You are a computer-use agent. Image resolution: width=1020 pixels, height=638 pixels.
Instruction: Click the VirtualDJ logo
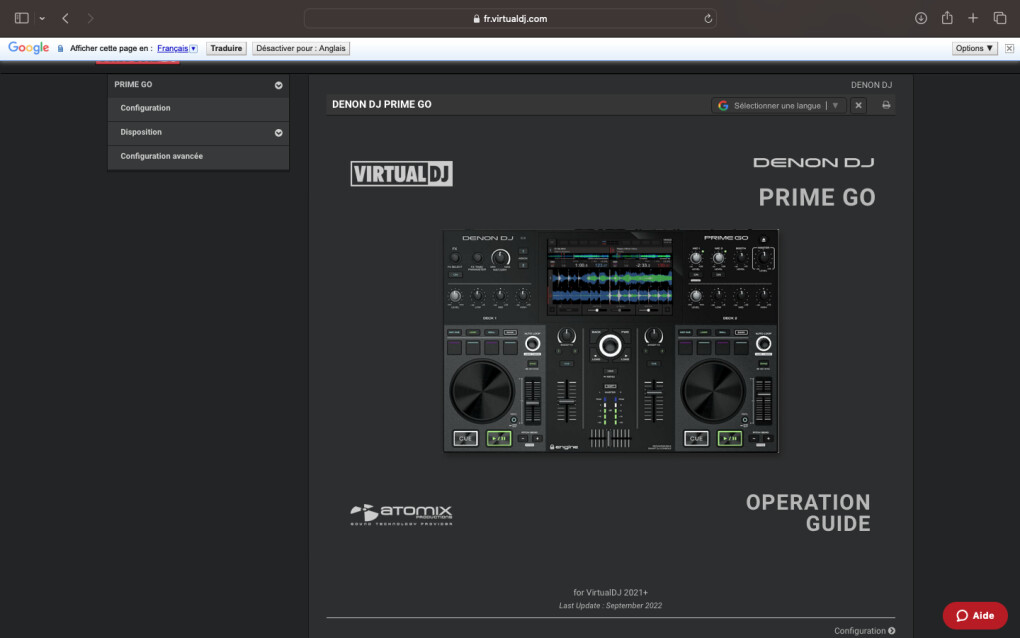click(x=401, y=174)
